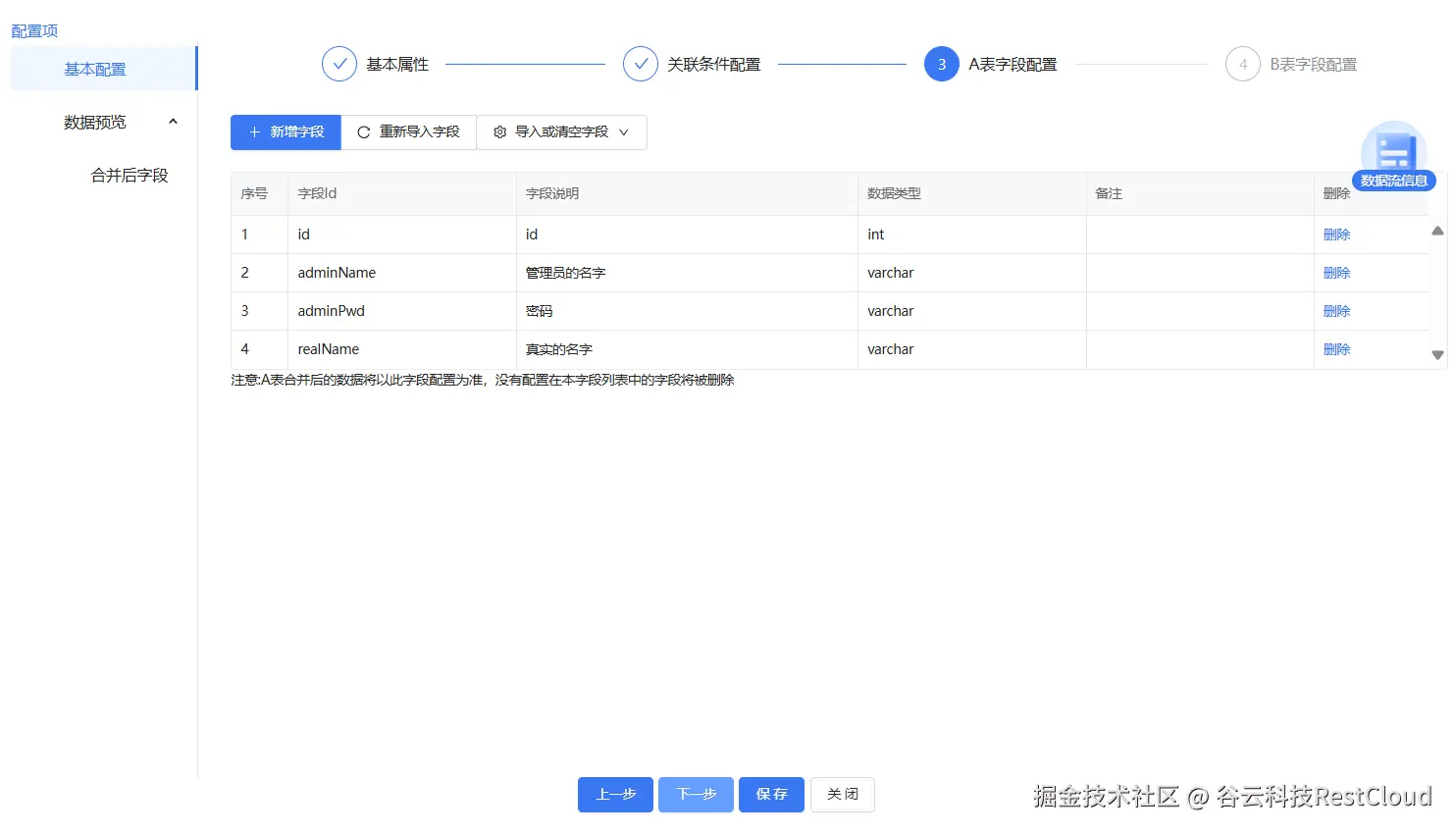Click the step 4 circle for B表字段配置
Image resolution: width=1456 pixels, height=833 pixels.
tap(1243, 64)
